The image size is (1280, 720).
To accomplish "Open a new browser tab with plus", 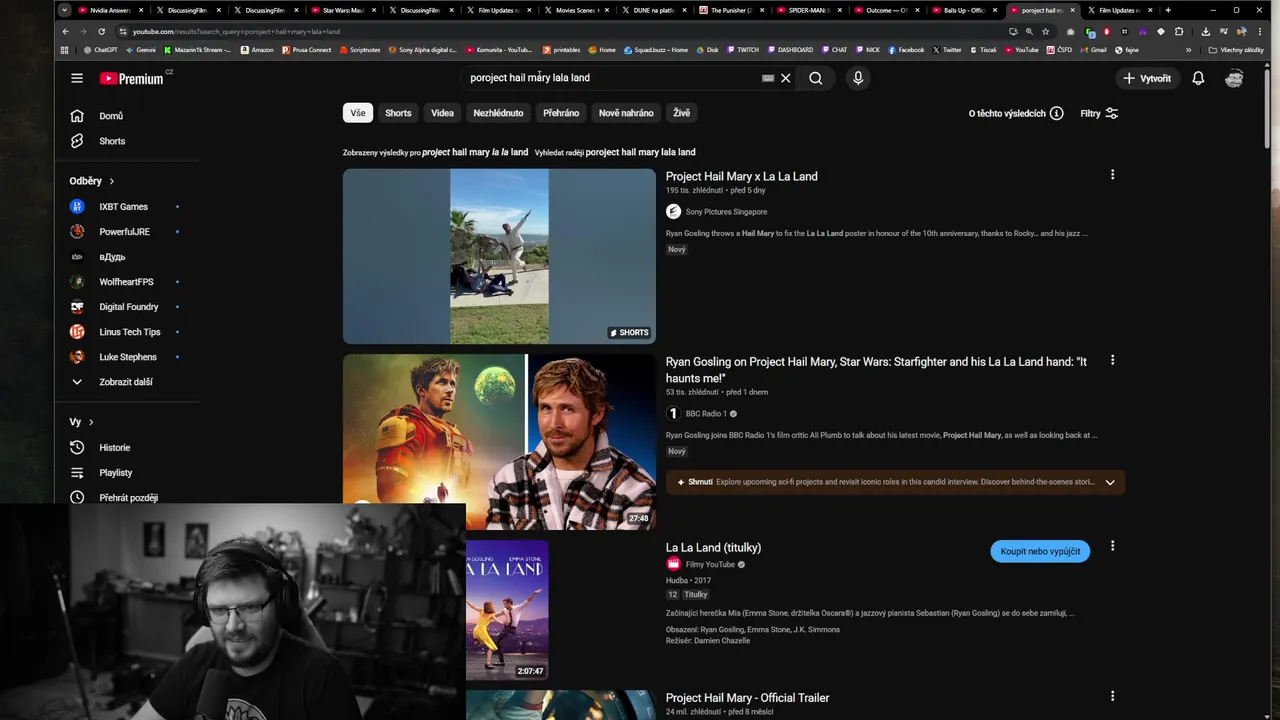I will [x=1168, y=10].
